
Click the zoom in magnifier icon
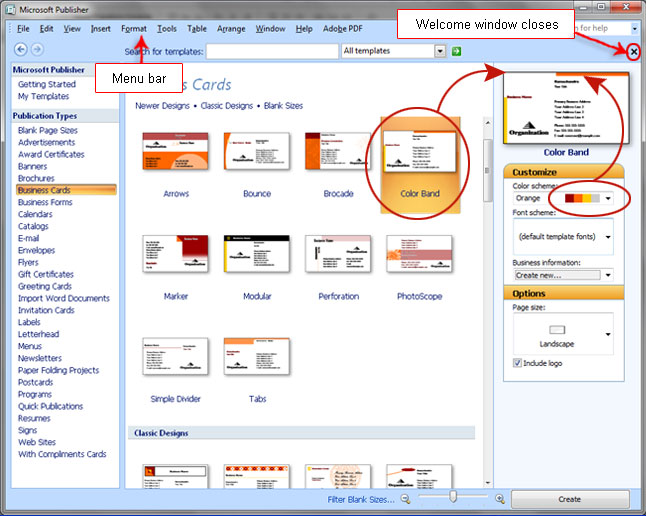[x=500, y=499]
